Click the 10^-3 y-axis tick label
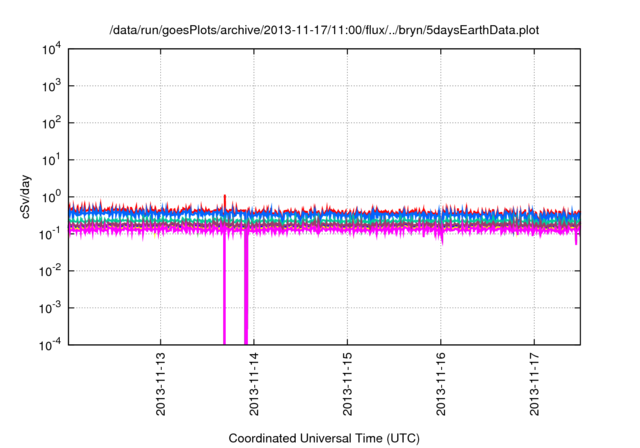The image size is (640, 448). pos(50,308)
